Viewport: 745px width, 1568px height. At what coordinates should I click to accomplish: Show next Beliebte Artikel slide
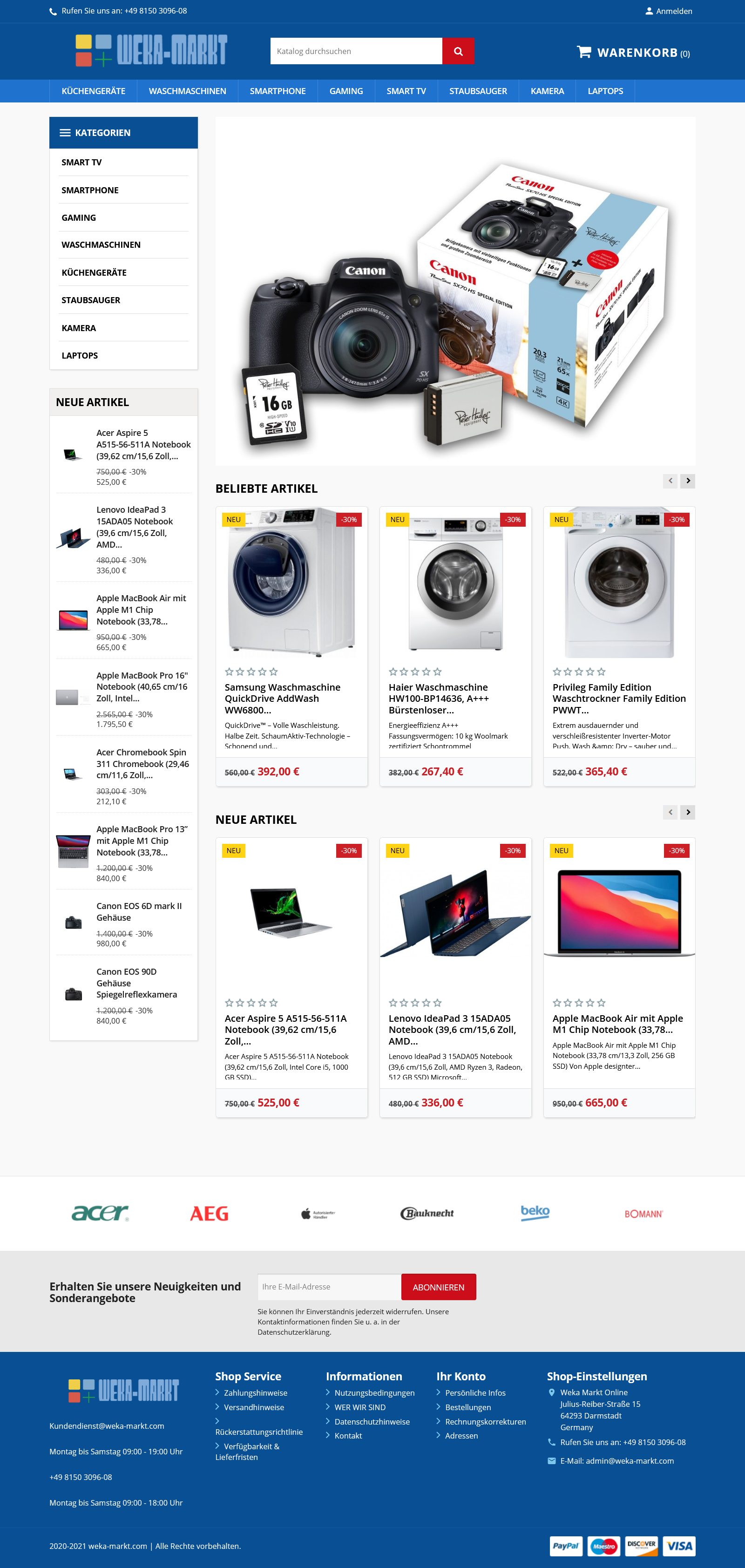[688, 481]
